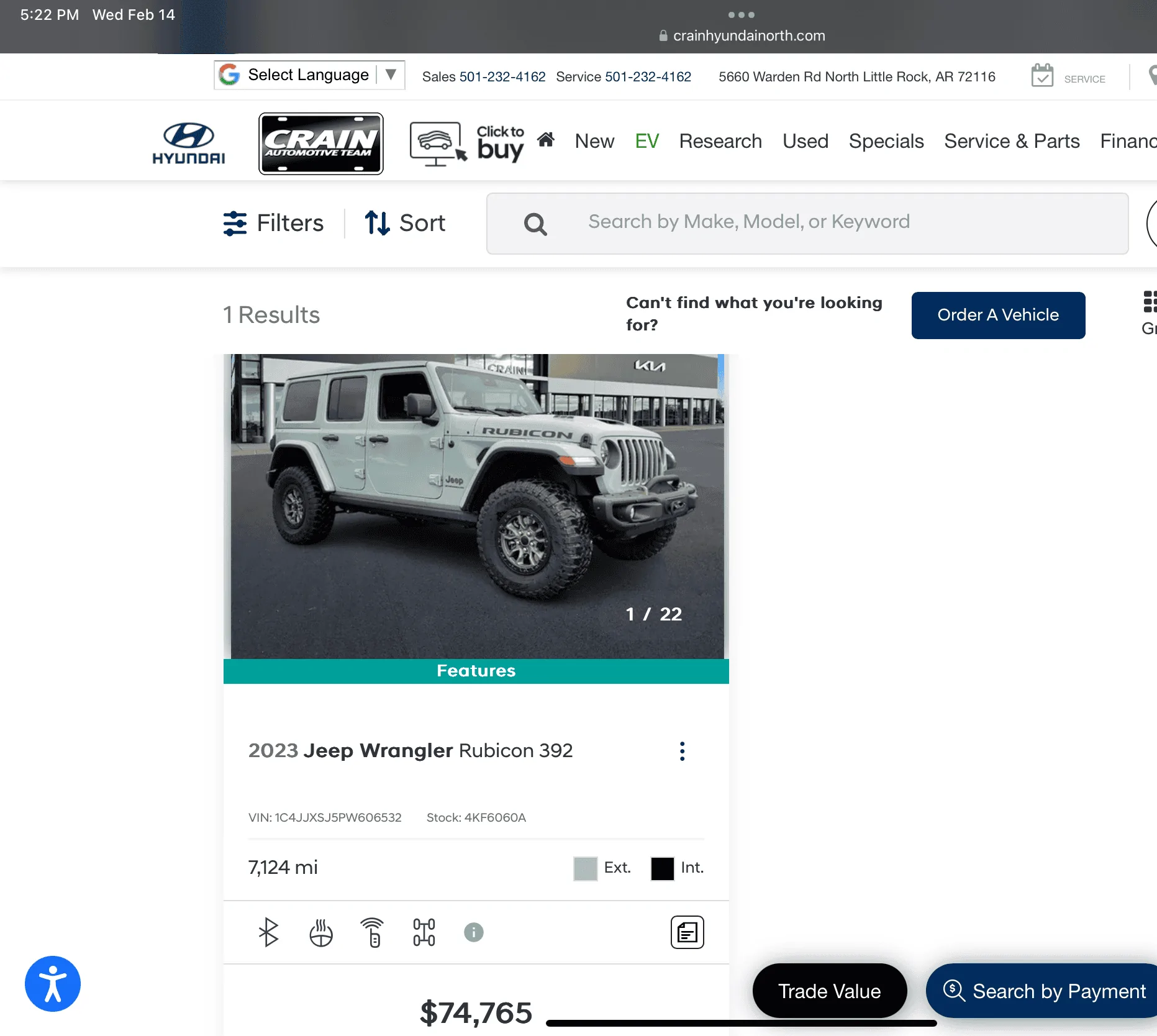The width and height of the screenshot is (1157, 1036).
Task: Go to the home page icon
Action: [x=546, y=140]
